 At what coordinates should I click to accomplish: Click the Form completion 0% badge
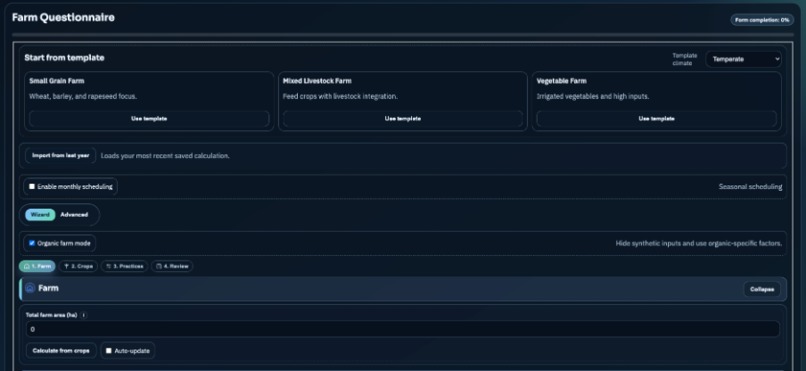tap(762, 20)
